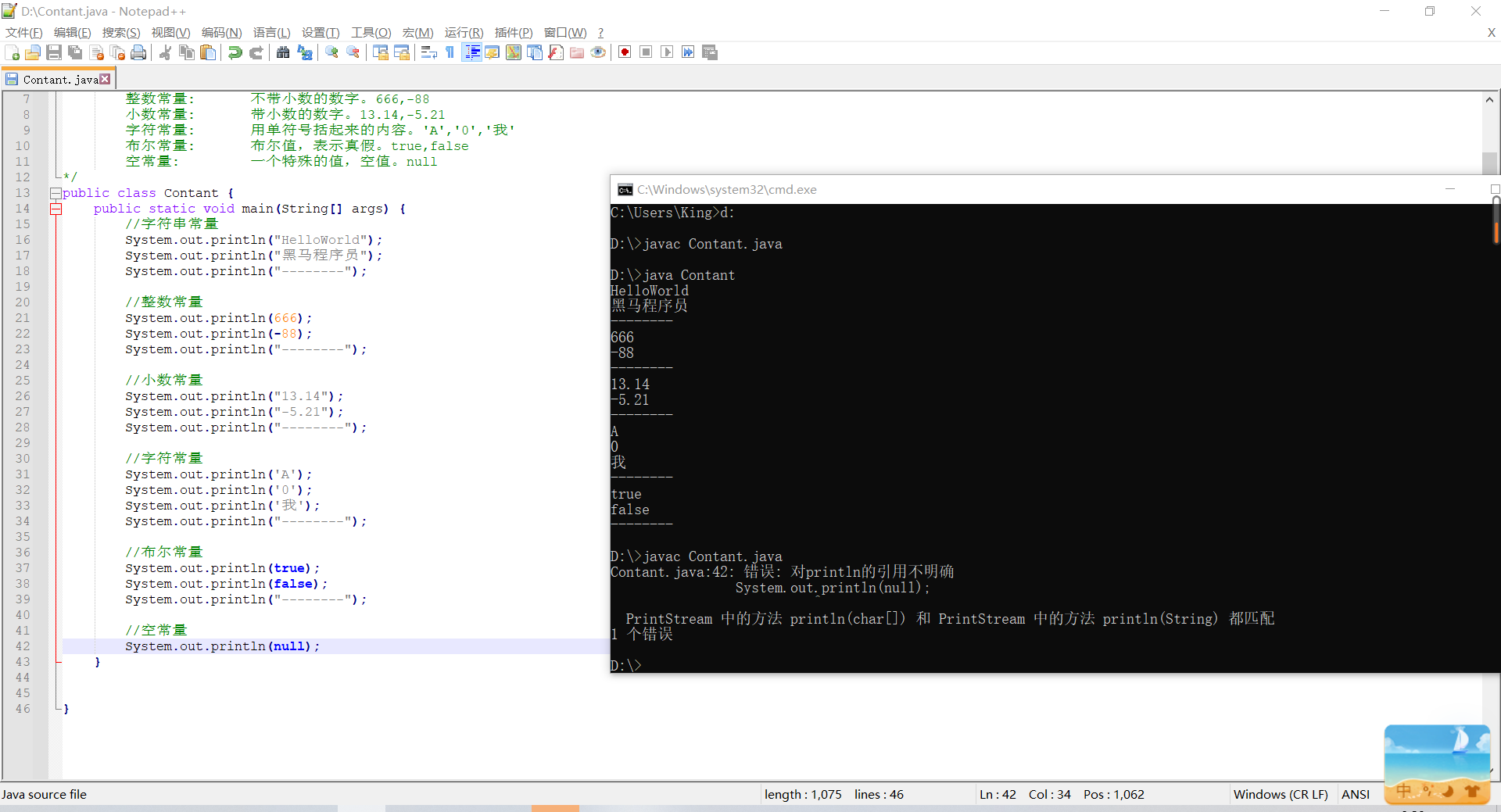Open the 插件(P) menu

click(x=514, y=32)
